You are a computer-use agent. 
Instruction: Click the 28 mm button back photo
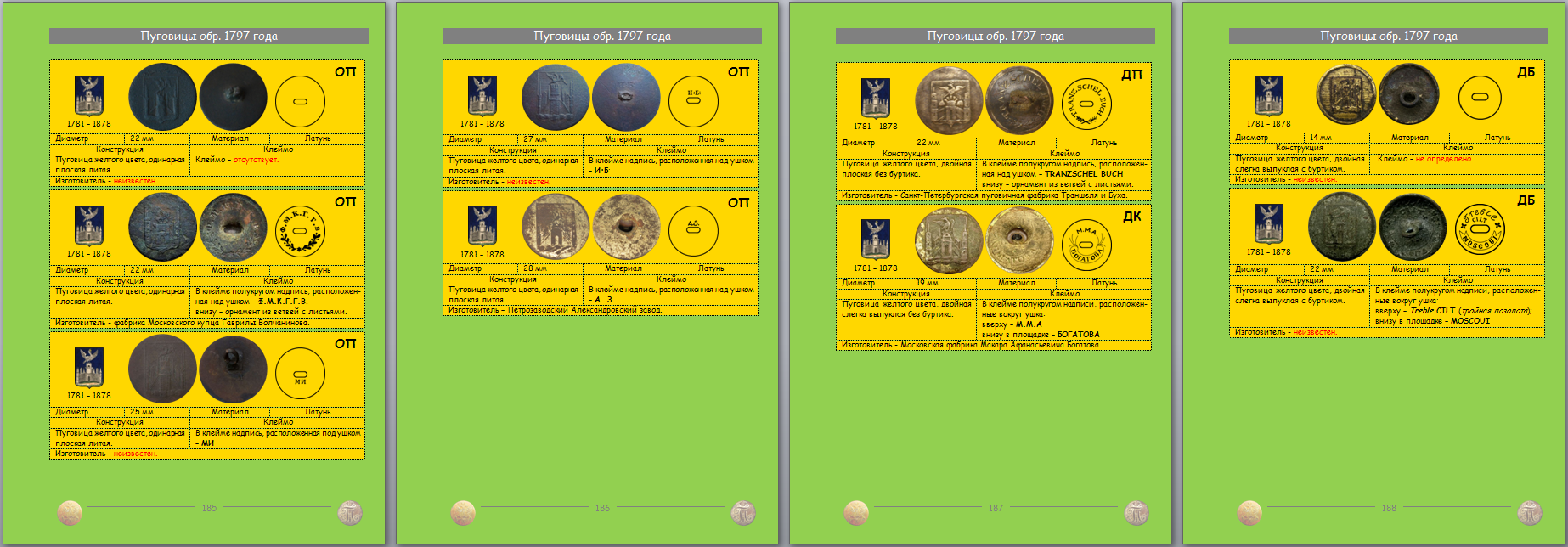tap(626, 227)
